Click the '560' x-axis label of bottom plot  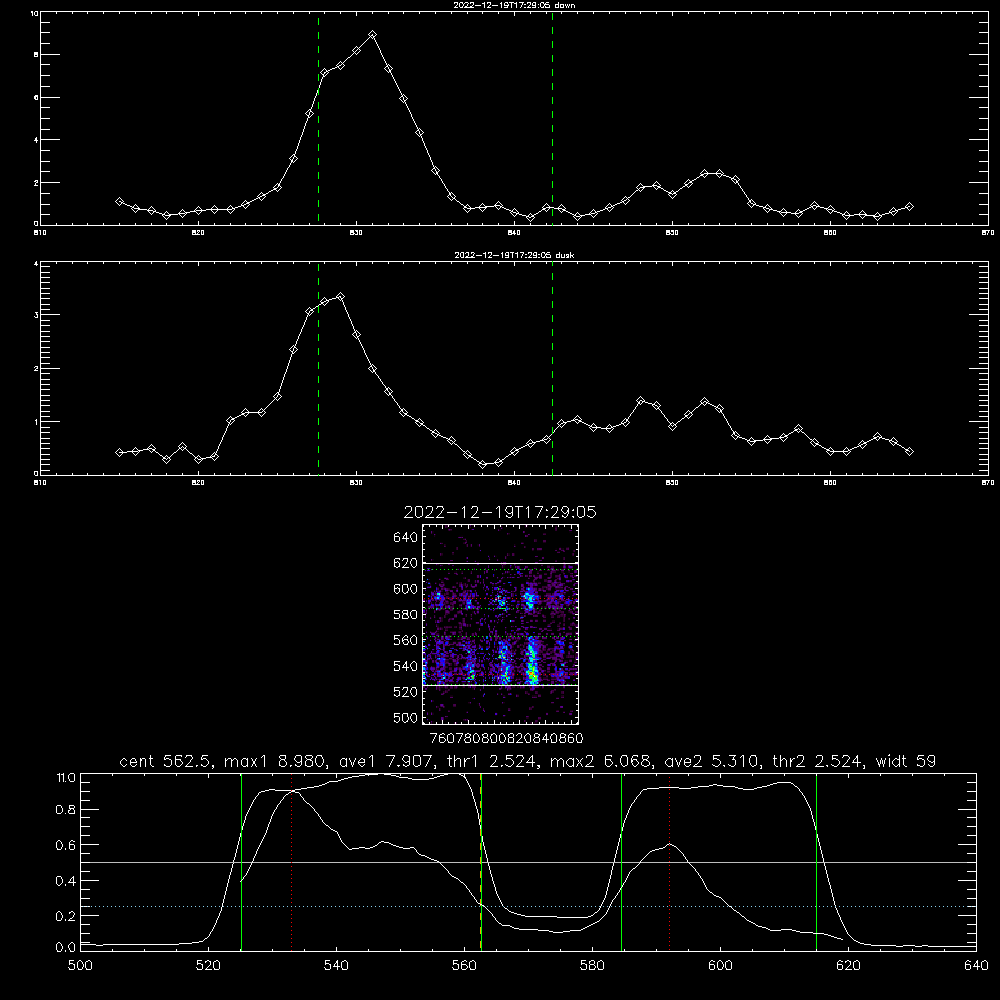tap(464, 966)
